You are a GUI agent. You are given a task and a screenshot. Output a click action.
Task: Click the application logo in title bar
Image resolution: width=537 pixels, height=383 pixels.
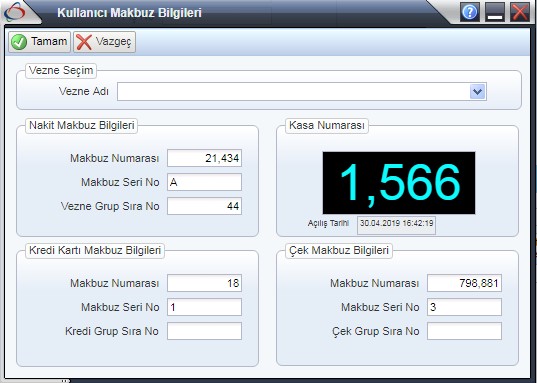coord(15,12)
